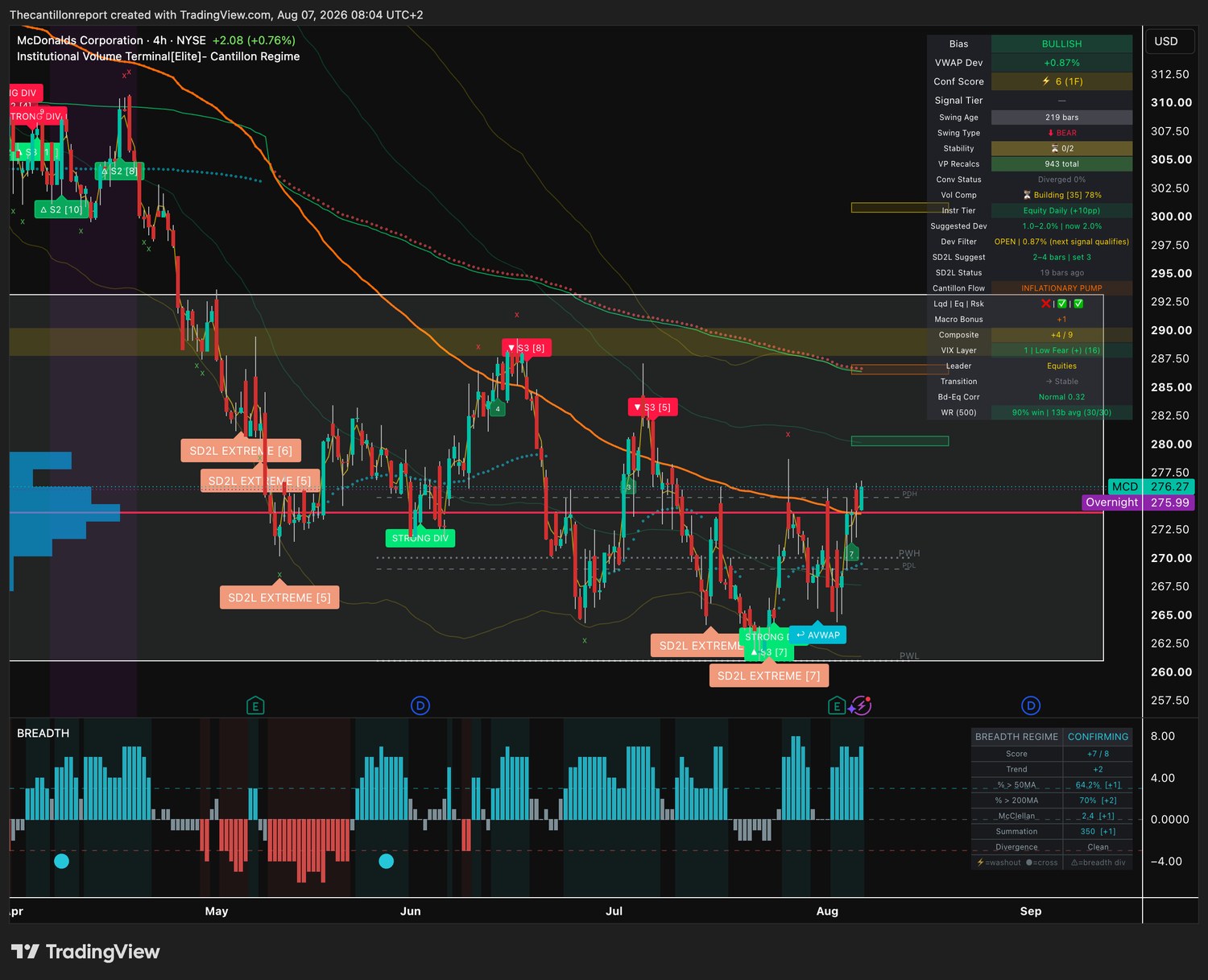1208x980 pixels.
Task: Click the Summation 350 [+1] value
Action: (x=1098, y=832)
